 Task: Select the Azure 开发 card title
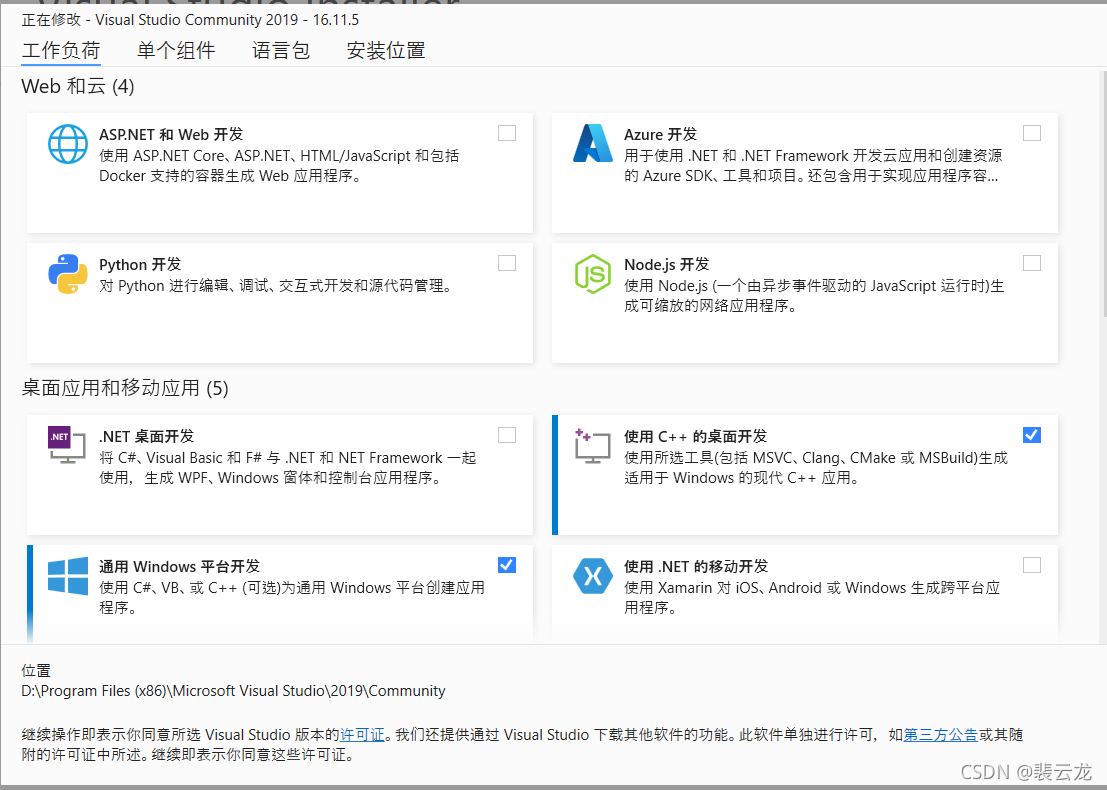click(x=660, y=134)
